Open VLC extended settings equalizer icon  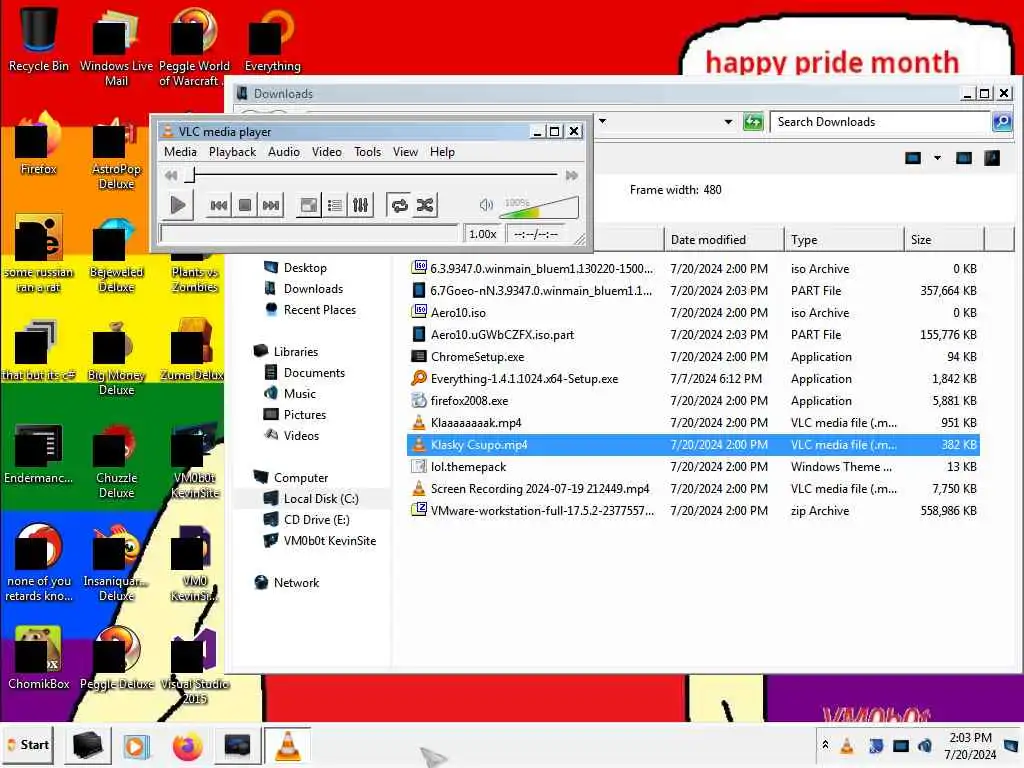(x=360, y=205)
